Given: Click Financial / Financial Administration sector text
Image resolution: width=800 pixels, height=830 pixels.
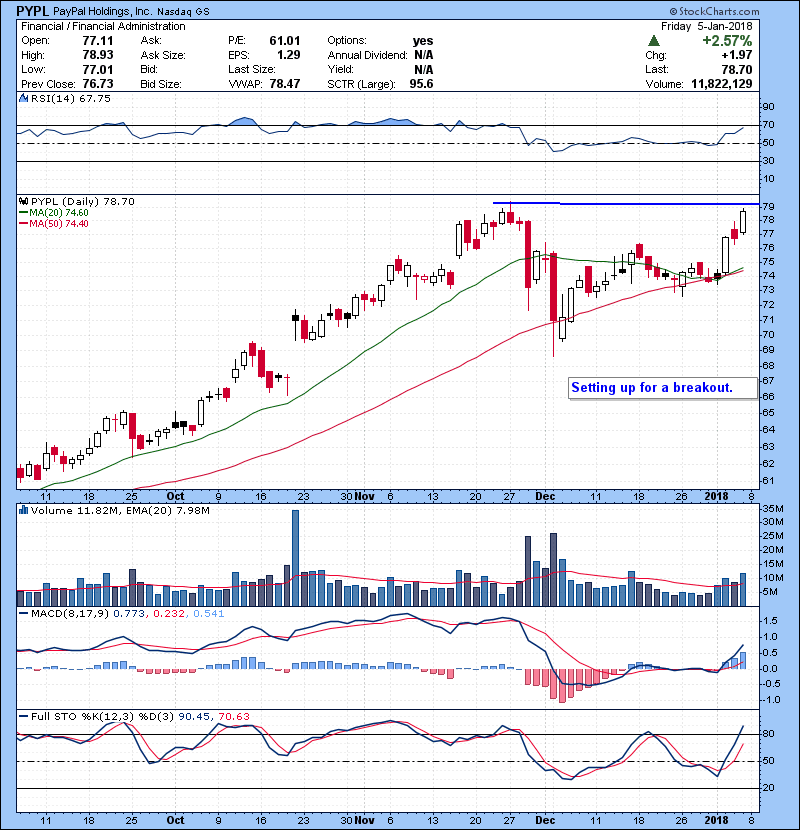Looking at the screenshot, I should pos(103,26).
